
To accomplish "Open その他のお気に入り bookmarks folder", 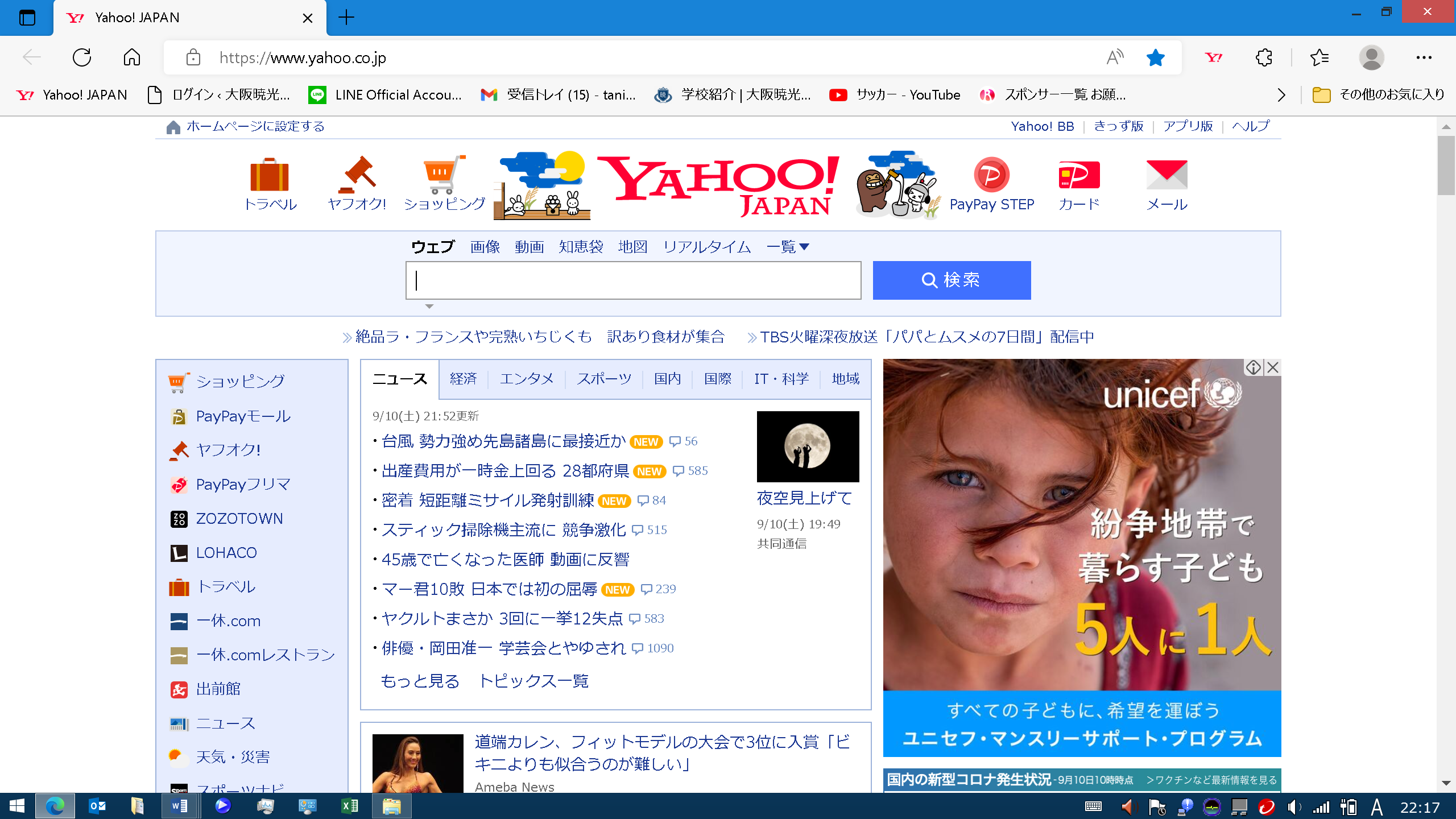I will click(x=1378, y=95).
